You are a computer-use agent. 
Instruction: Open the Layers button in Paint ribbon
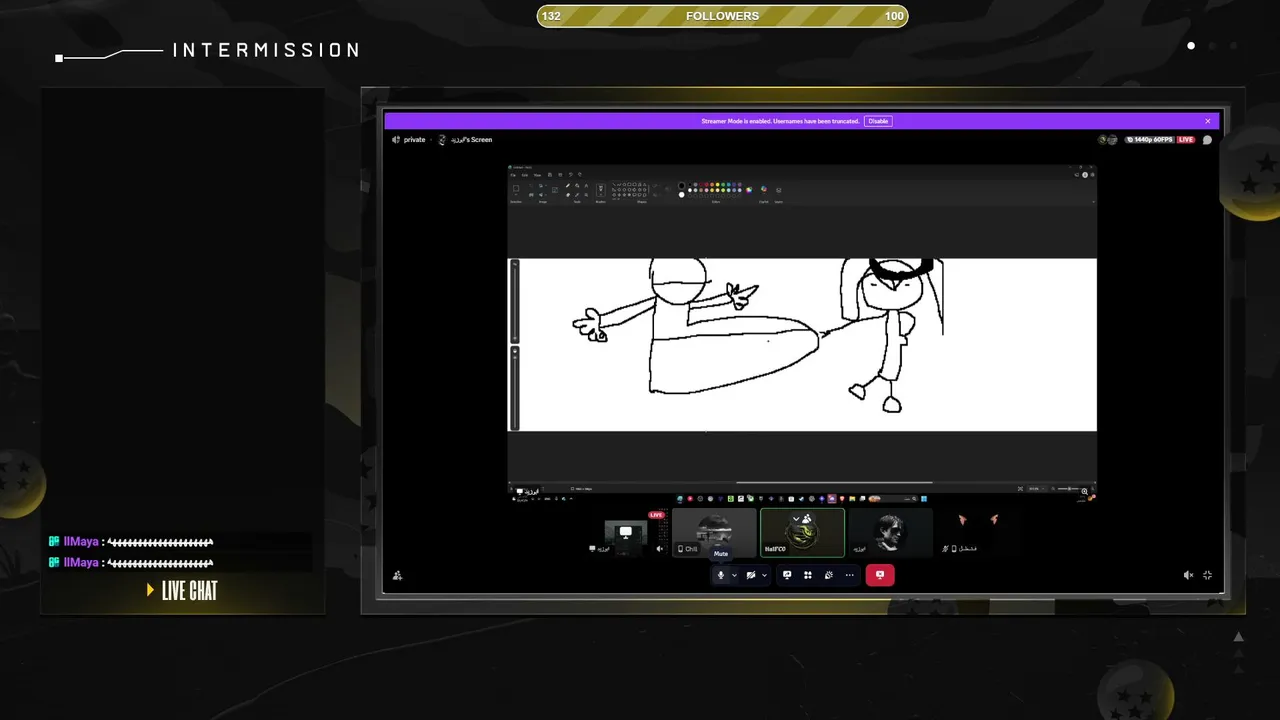click(x=778, y=189)
